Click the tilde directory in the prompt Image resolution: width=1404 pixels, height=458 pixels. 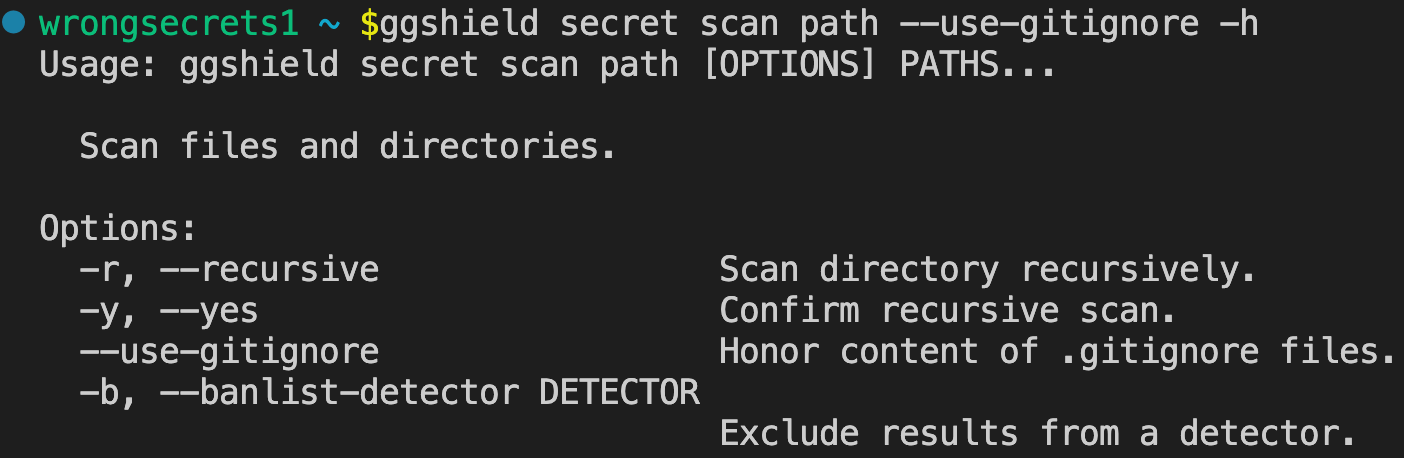(x=329, y=24)
